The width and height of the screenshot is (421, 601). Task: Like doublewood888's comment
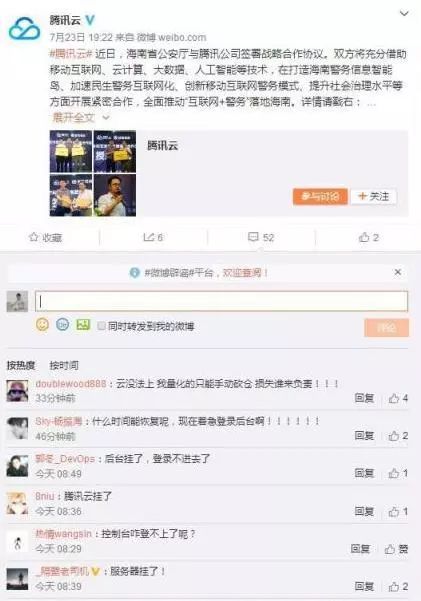(x=398, y=398)
